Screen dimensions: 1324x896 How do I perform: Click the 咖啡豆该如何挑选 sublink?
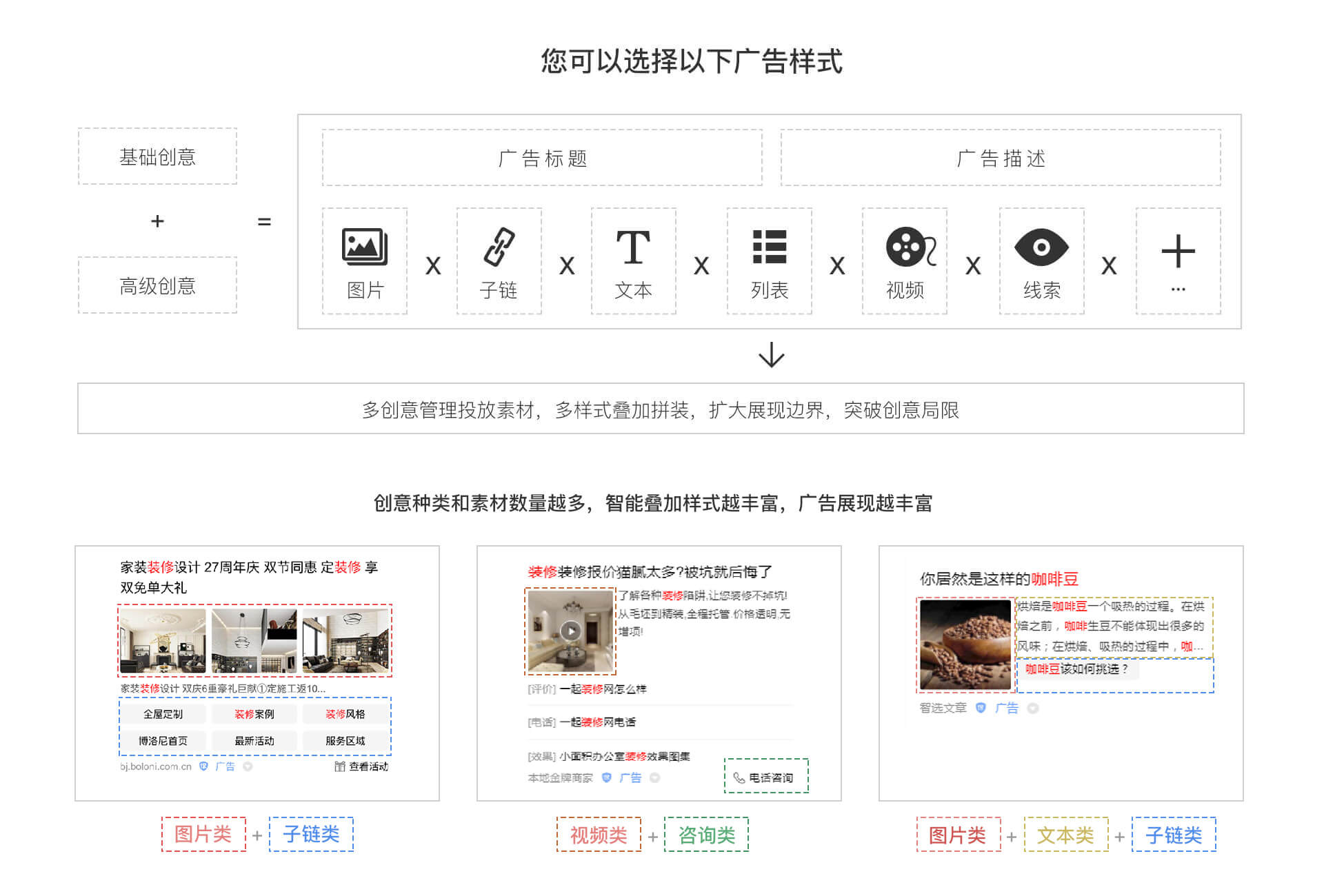click(x=1076, y=669)
